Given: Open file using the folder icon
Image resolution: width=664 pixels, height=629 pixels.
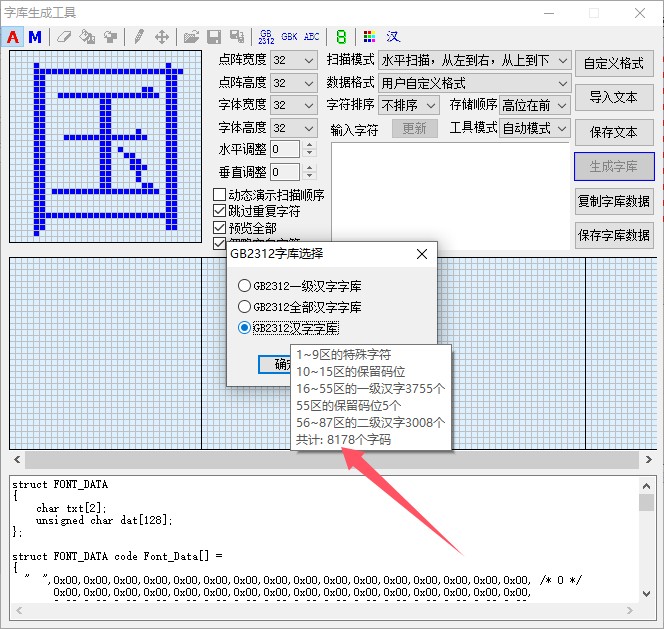Looking at the screenshot, I should (191, 37).
